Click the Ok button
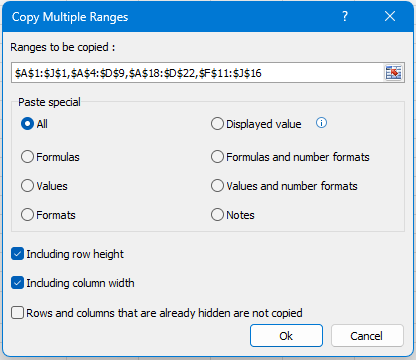Viewport: 416px width, 360px height. 286,336
